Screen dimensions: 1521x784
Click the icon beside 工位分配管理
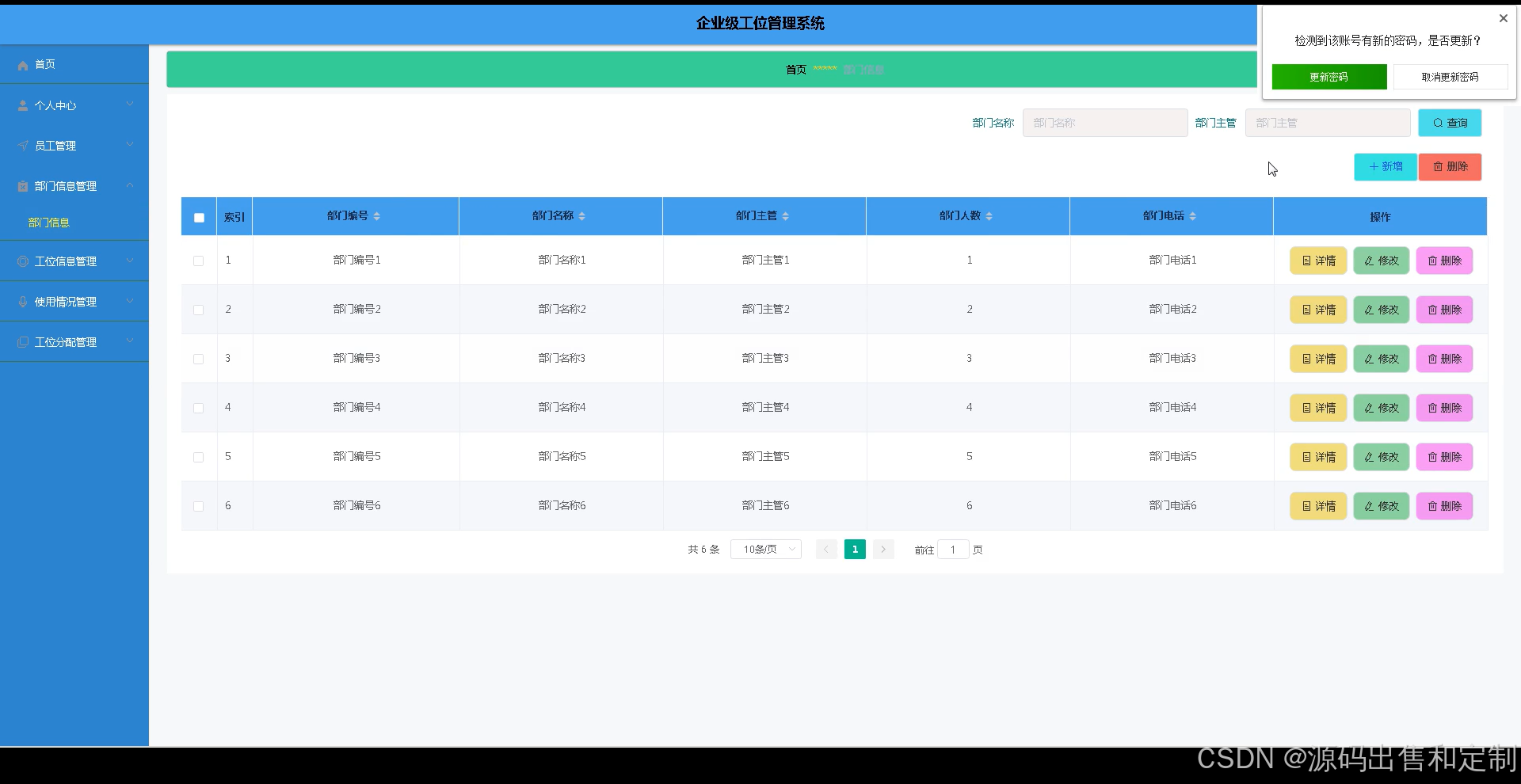pos(23,342)
